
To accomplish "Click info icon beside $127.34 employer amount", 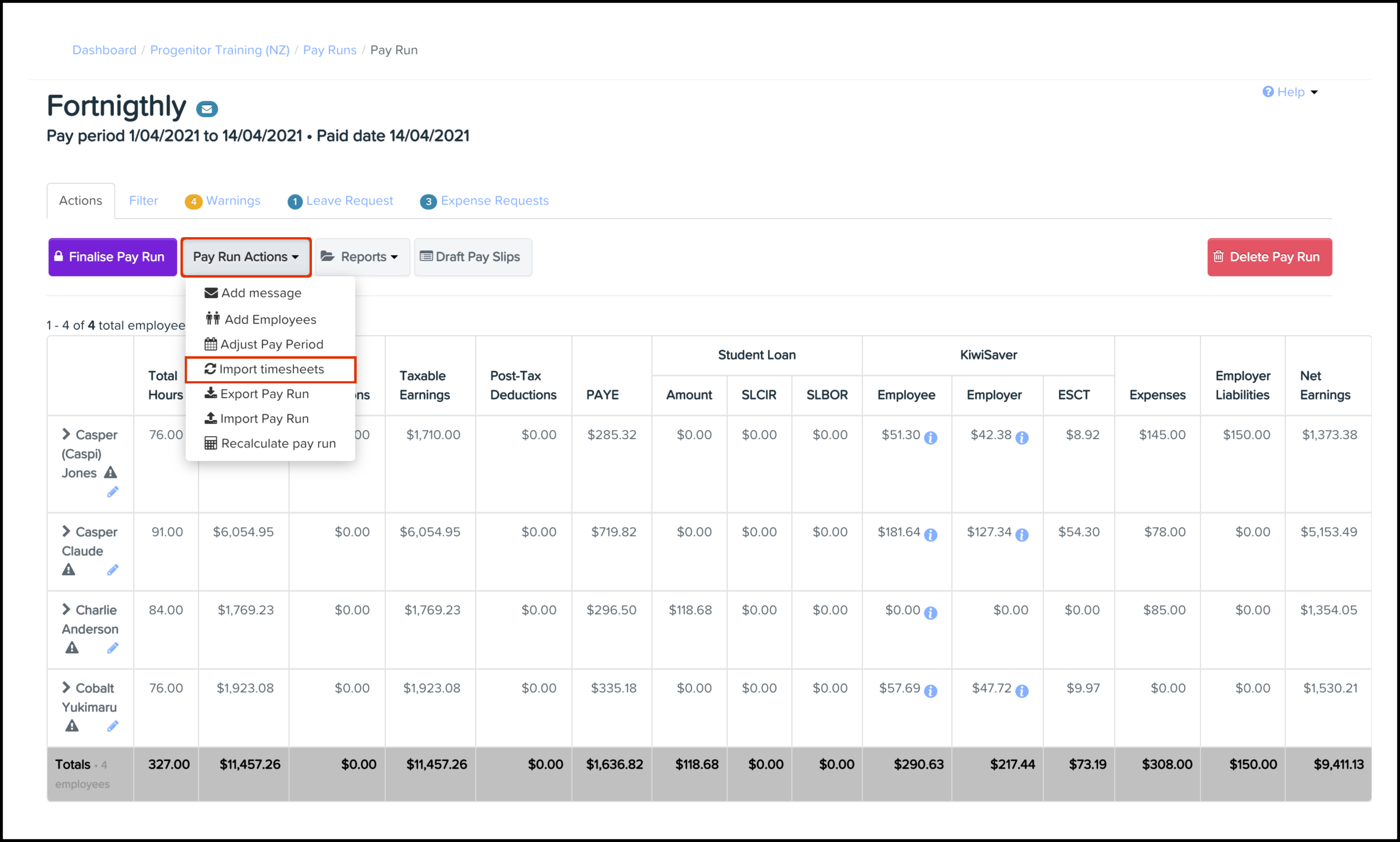I will coord(1021,535).
